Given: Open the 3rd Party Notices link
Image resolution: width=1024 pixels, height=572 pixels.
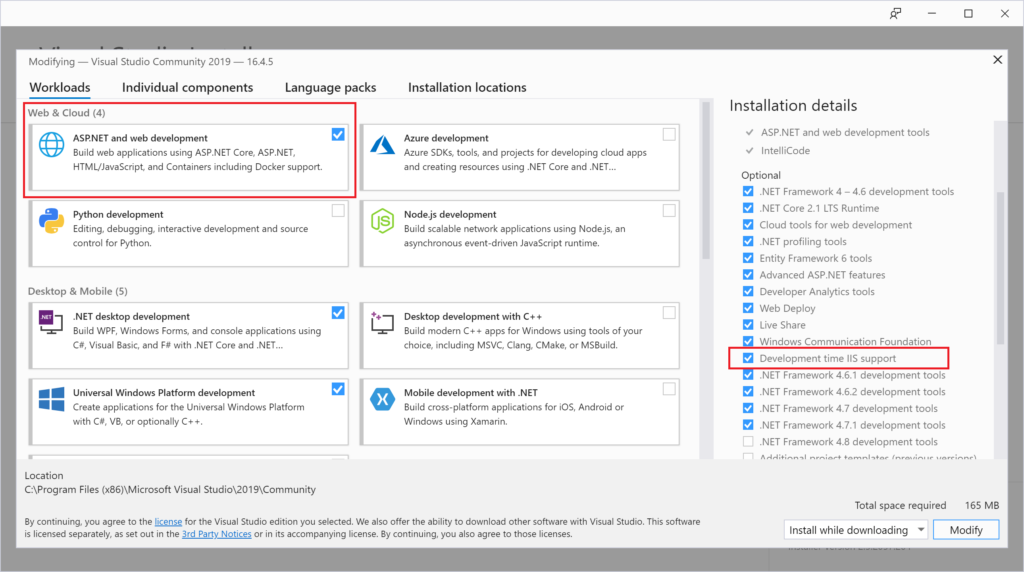Looking at the screenshot, I should [217, 534].
